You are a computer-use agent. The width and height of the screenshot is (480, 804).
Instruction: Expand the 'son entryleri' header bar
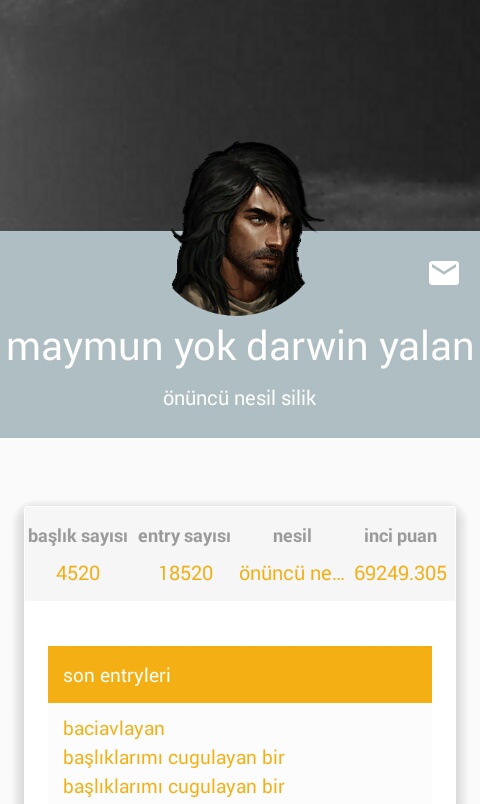[240, 674]
